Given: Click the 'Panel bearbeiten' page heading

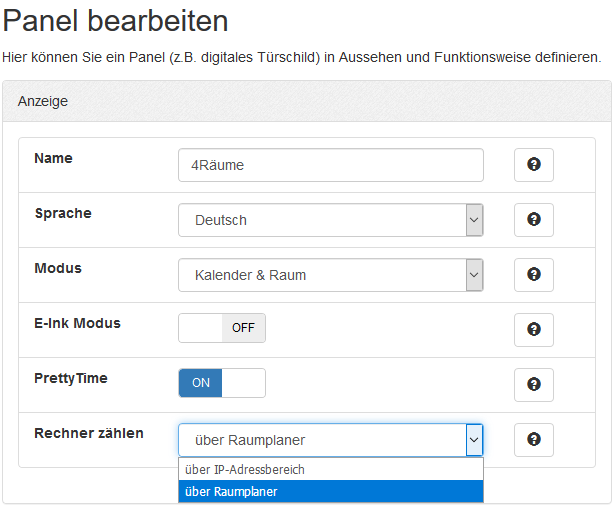Looking at the screenshot, I should (115, 20).
